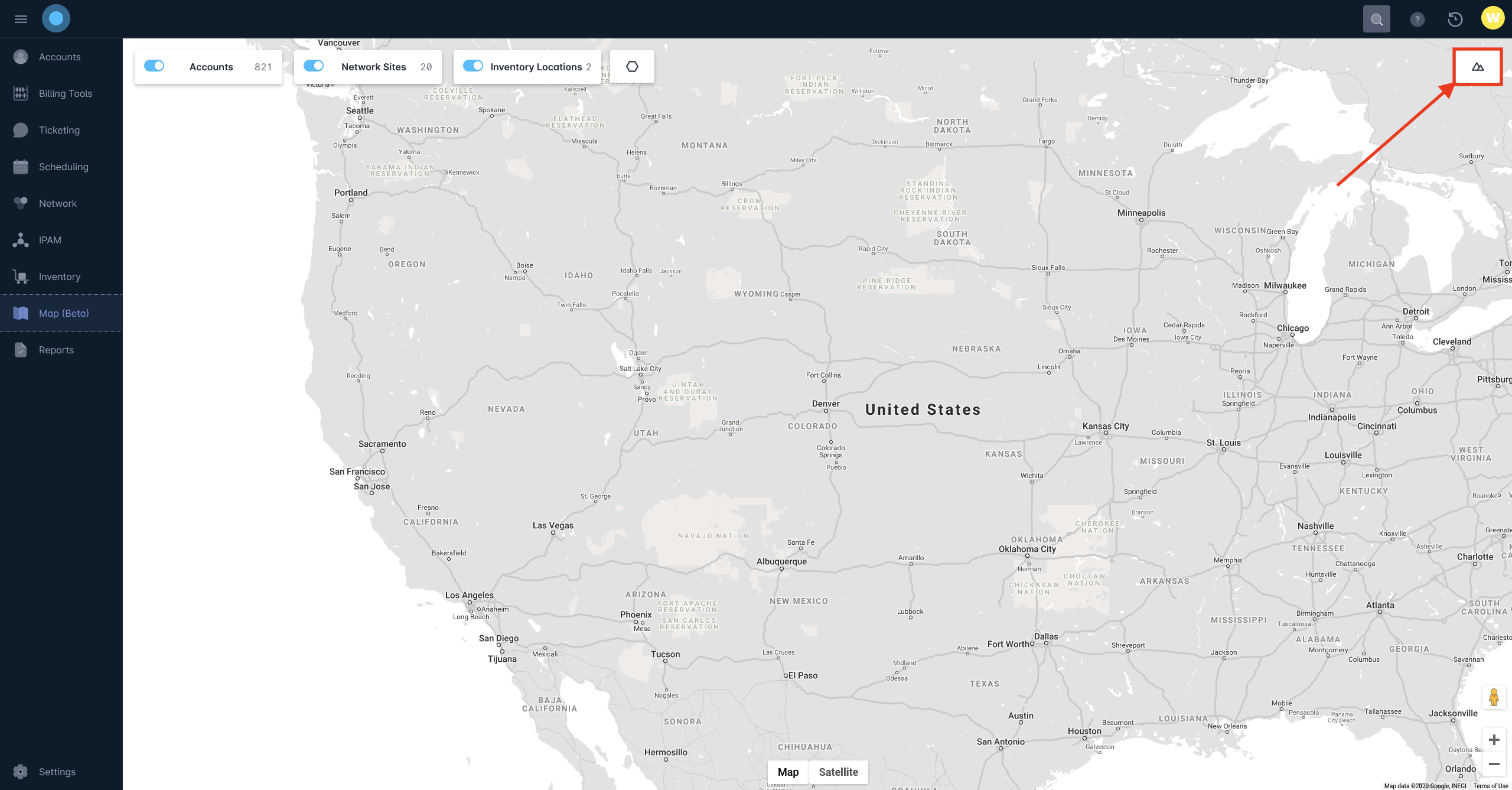1512x790 pixels.
Task: Open Ticketing in the sidebar
Action: 61,130
